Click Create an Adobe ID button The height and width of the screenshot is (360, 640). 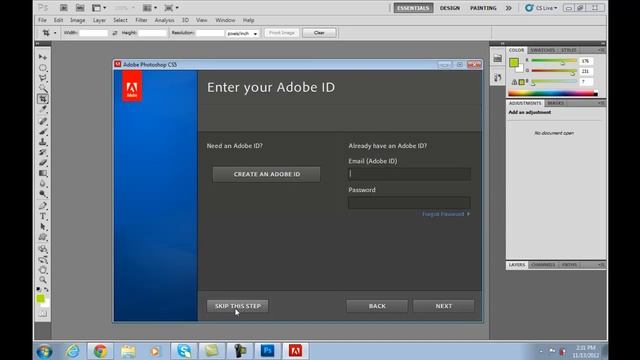coord(267,174)
